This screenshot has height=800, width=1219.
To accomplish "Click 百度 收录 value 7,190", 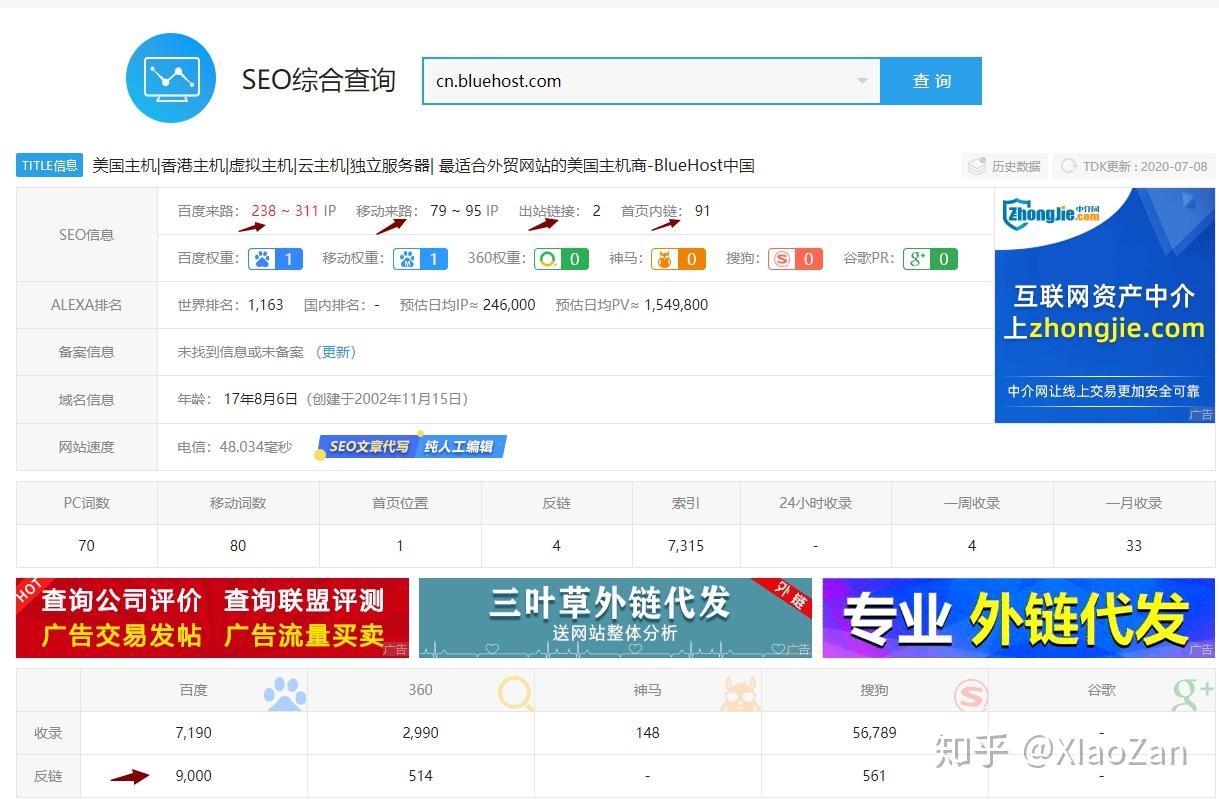I will point(194,733).
